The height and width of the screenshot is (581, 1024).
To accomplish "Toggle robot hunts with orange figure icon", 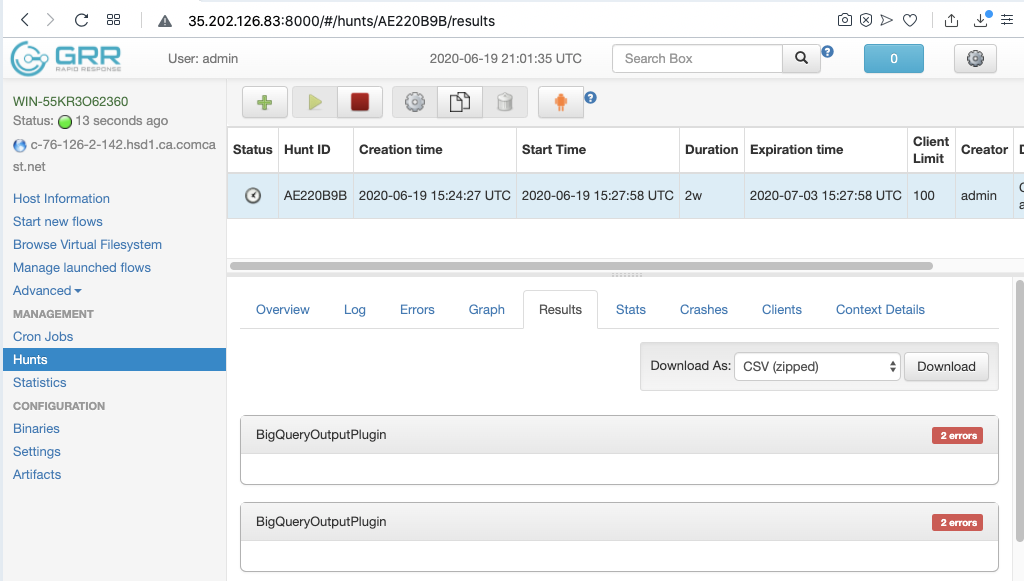I will click(560, 102).
